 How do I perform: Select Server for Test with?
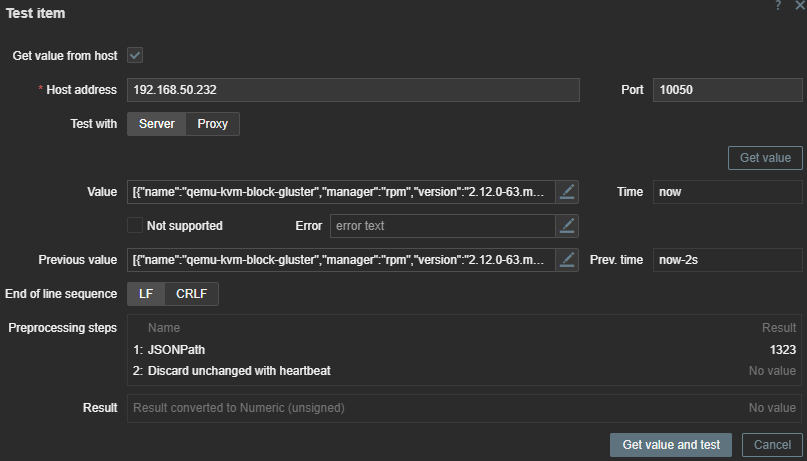click(x=156, y=124)
